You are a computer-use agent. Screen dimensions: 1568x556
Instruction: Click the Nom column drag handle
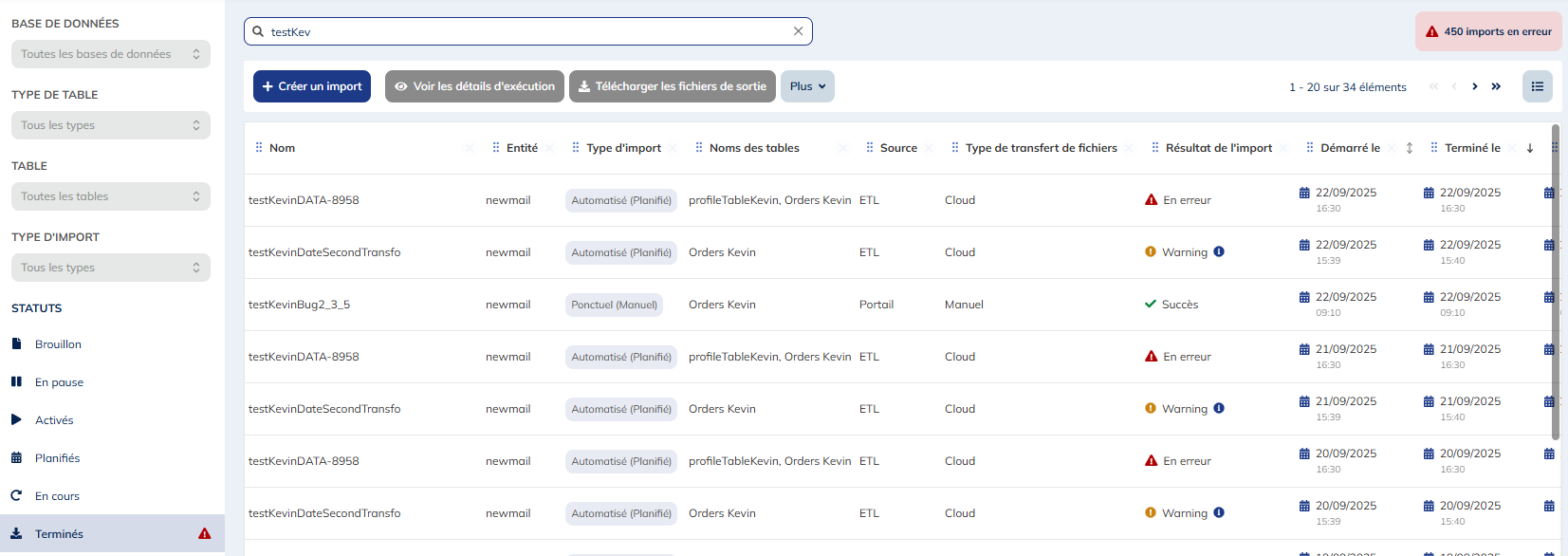point(259,148)
